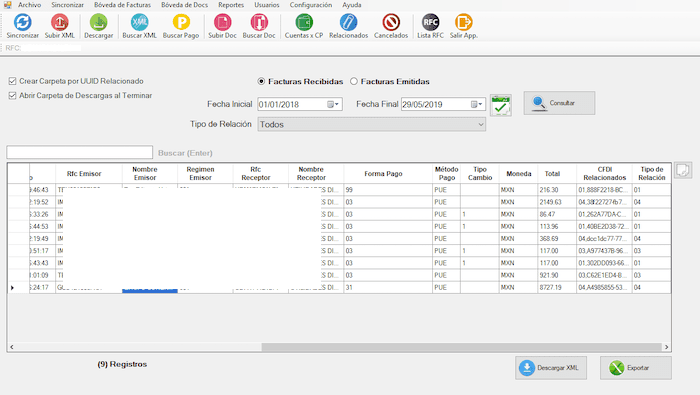This screenshot has width=700, height=395.
Task: Open the Reportes menu
Action: click(231, 5)
